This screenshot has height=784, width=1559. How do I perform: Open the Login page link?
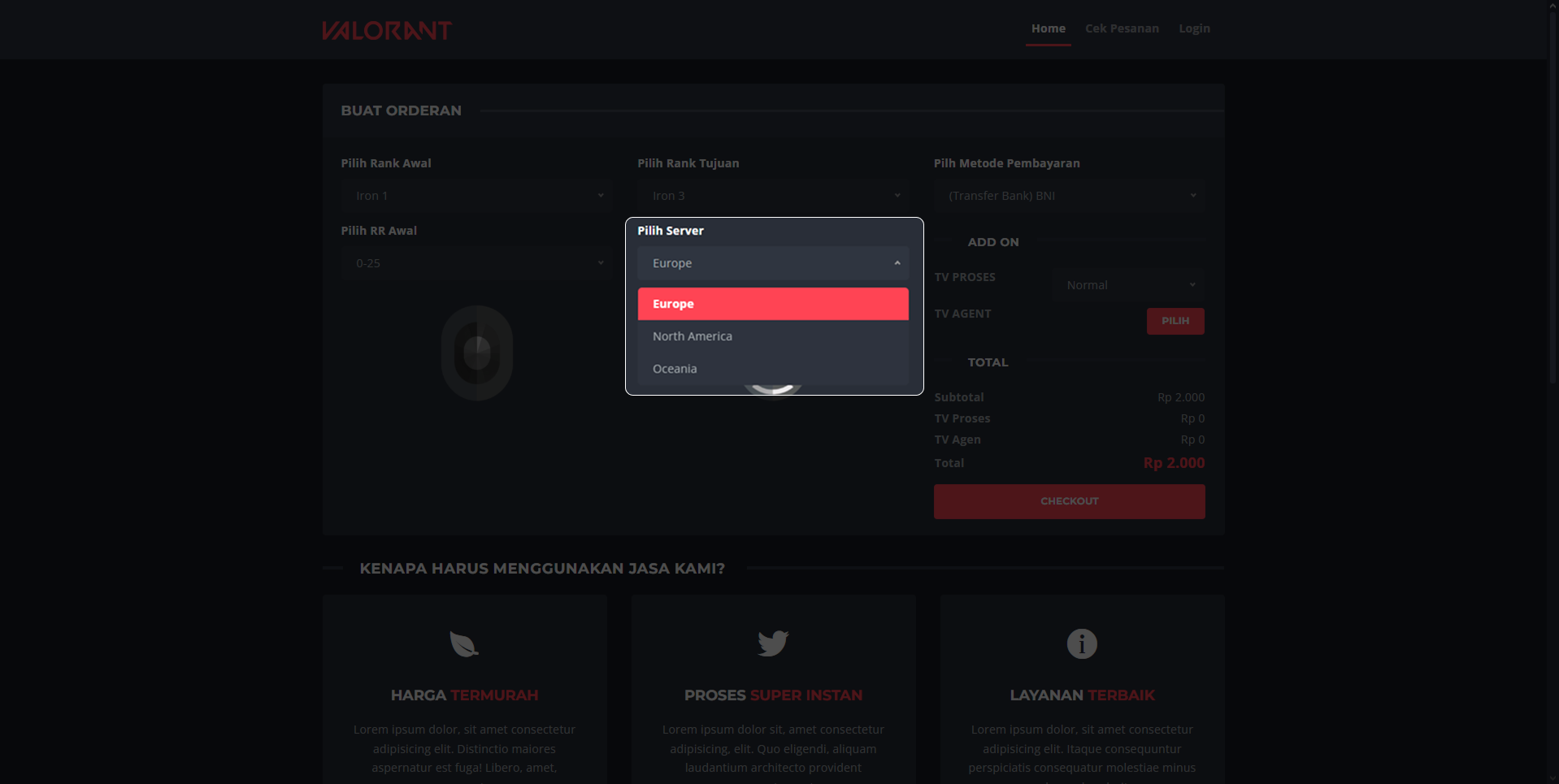coord(1194,28)
